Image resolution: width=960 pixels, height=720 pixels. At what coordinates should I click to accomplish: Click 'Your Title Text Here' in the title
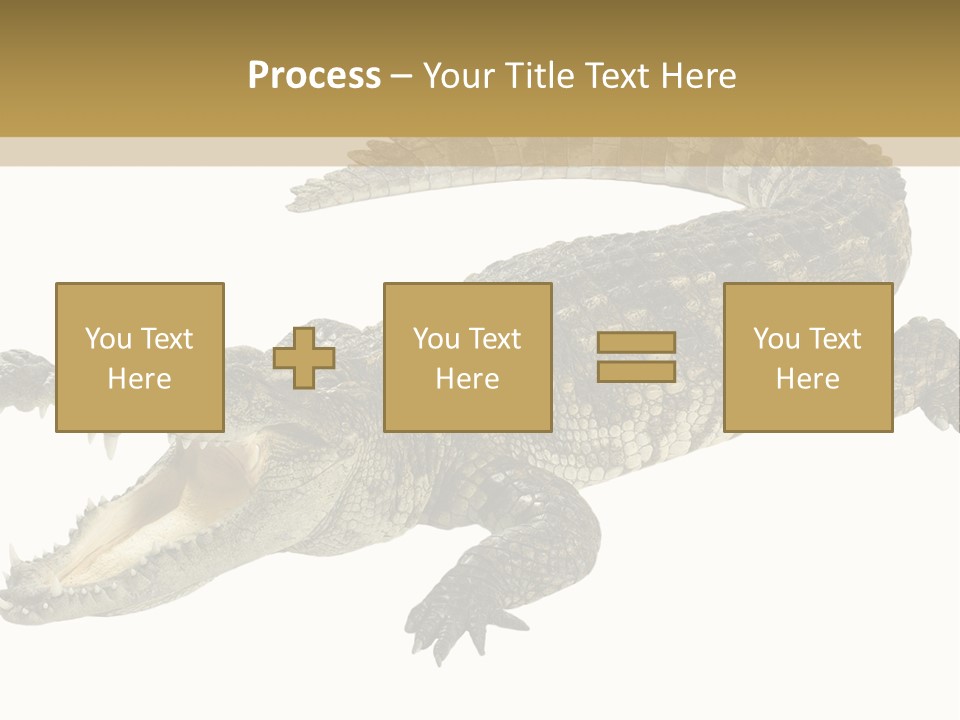(x=580, y=75)
